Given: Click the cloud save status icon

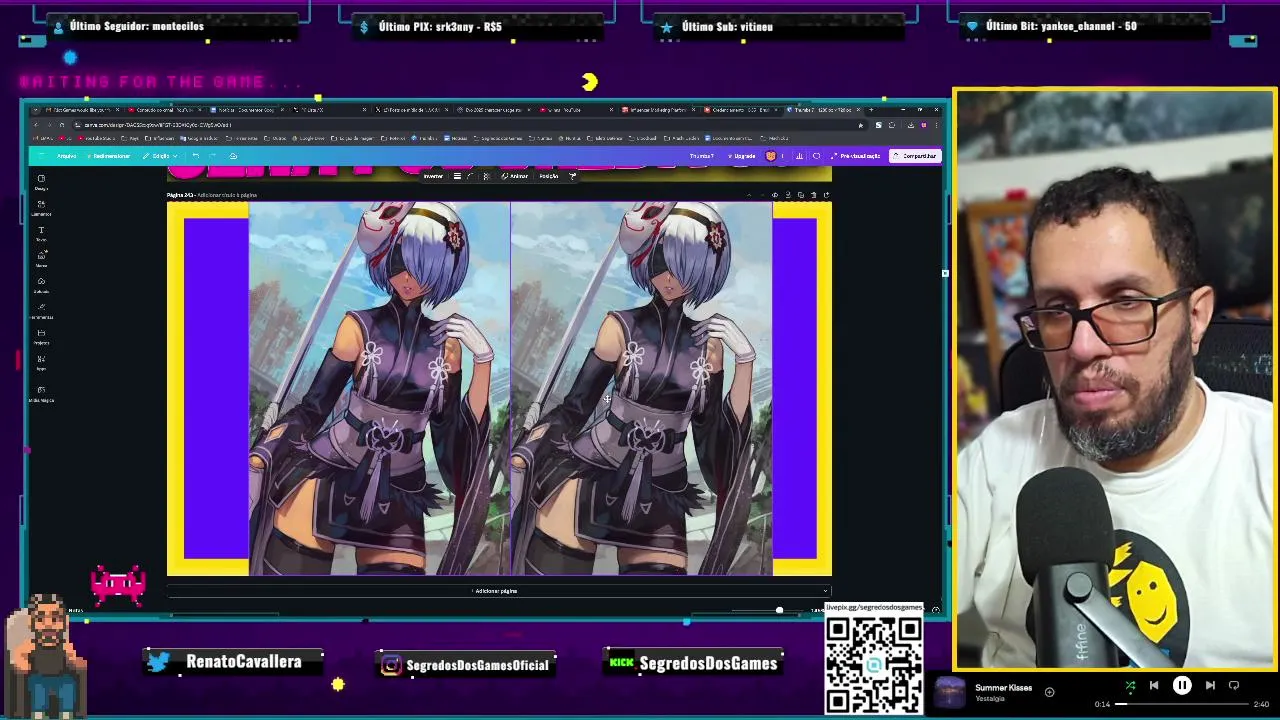Looking at the screenshot, I should [x=233, y=156].
